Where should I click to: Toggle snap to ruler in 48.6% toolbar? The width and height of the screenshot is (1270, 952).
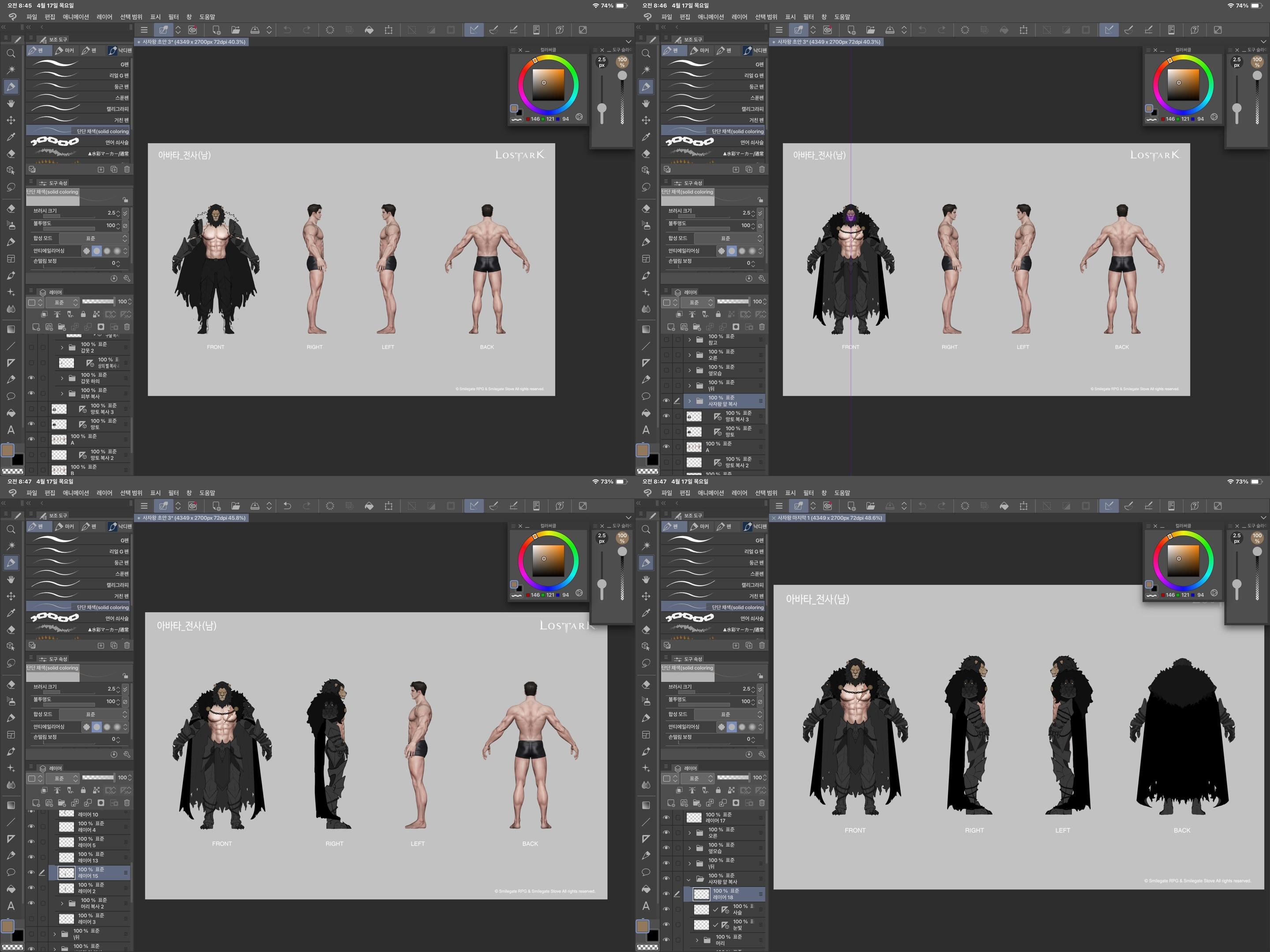[1109, 506]
